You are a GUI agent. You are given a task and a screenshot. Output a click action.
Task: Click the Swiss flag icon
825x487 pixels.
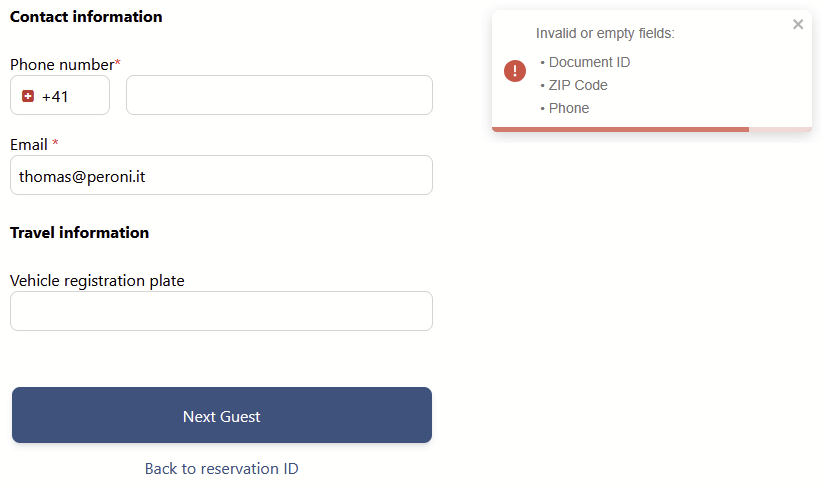point(28,96)
